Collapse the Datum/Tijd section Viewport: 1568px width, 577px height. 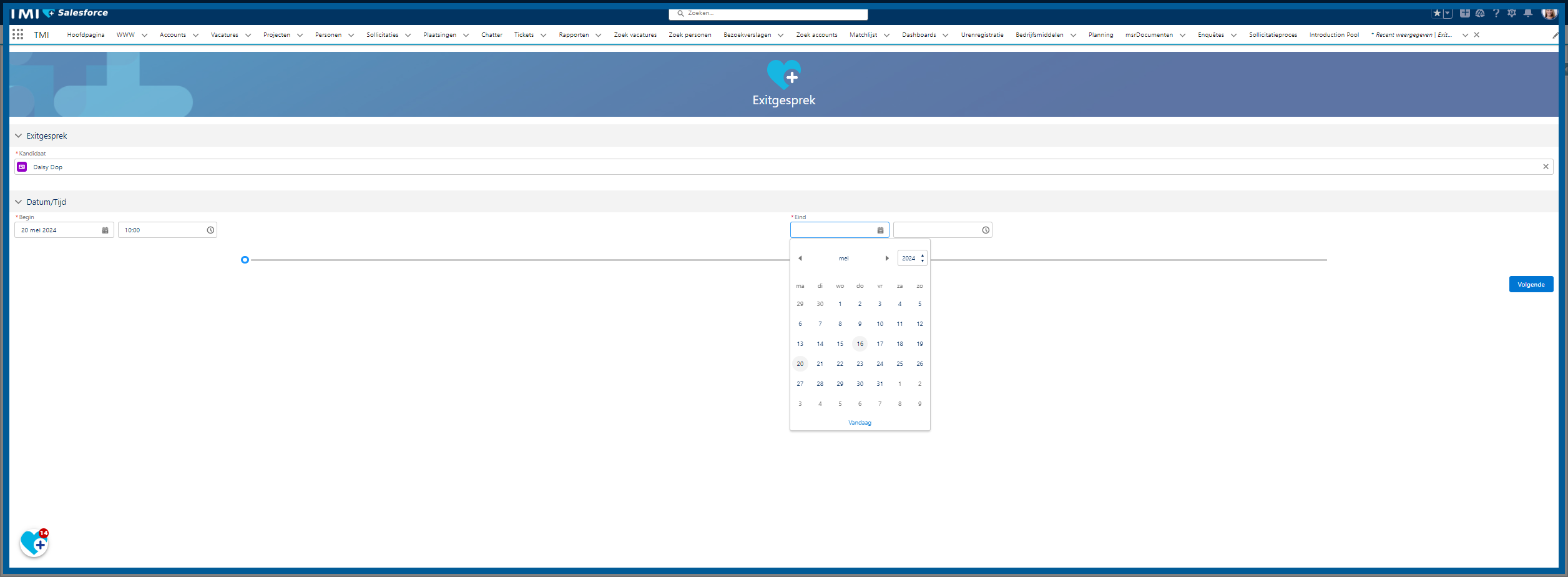click(18, 202)
